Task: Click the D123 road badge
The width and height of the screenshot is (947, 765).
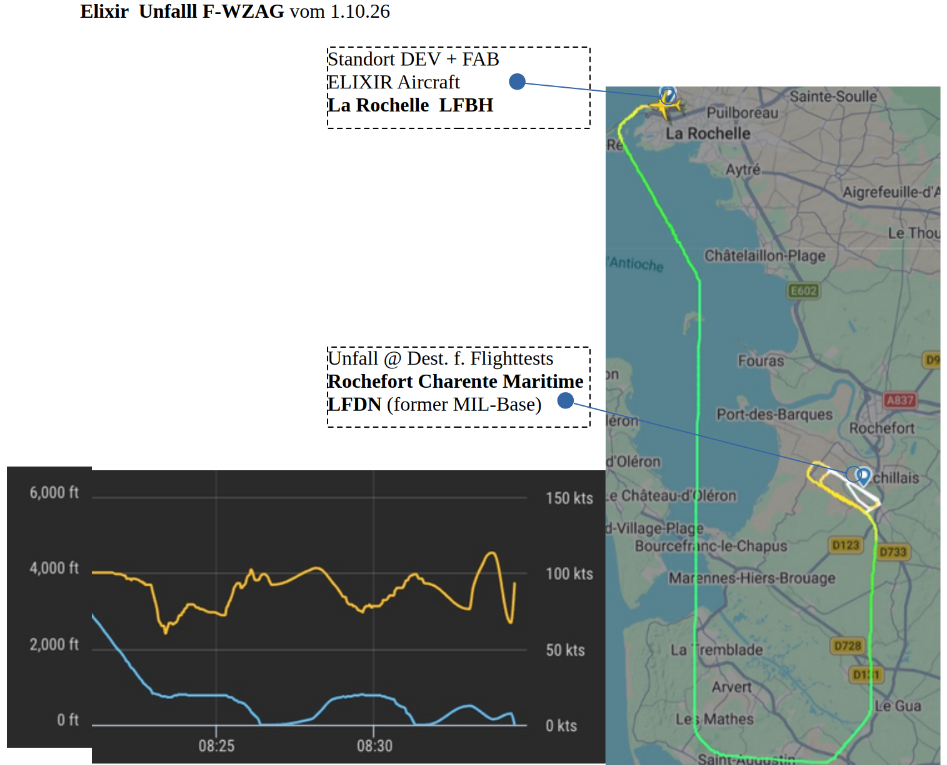Action: tap(846, 545)
